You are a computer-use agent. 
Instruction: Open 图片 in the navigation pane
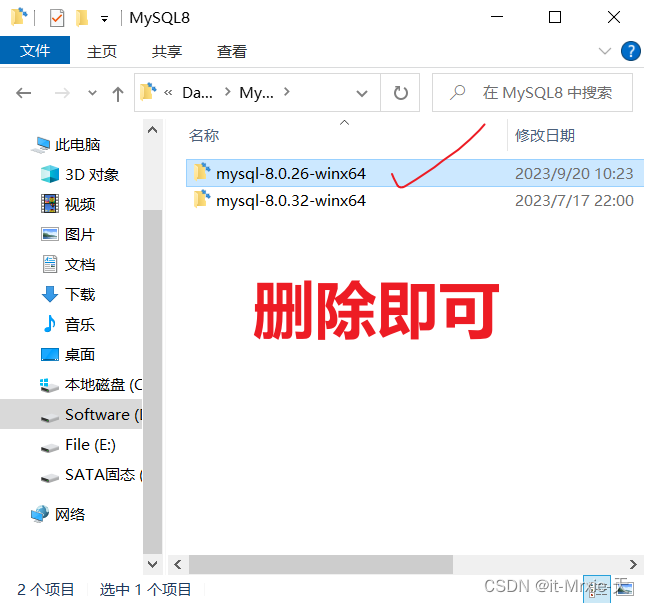point(68,234)
